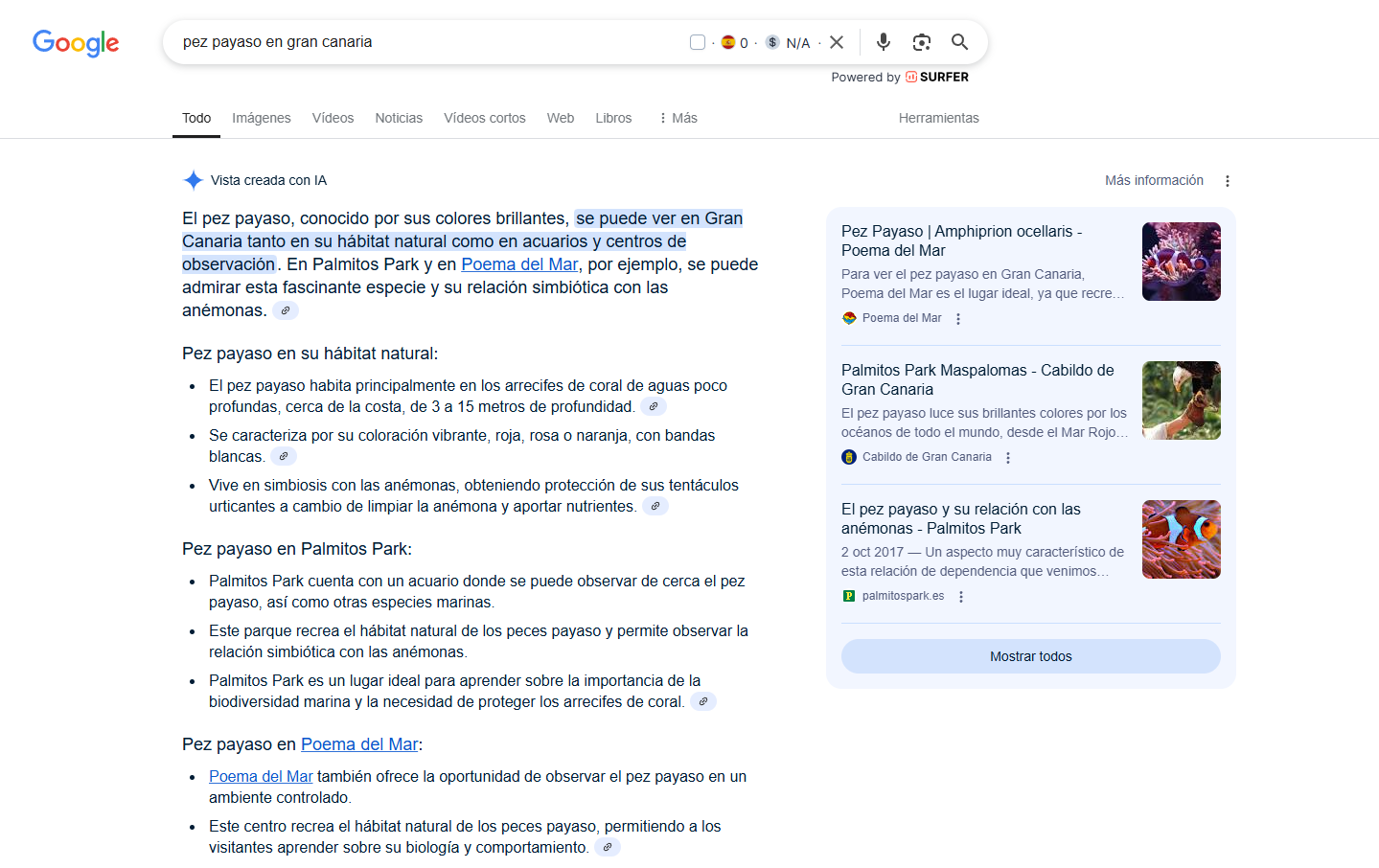Click the Google logo
Screen dimensions: 1379x868
coord(76,42)
